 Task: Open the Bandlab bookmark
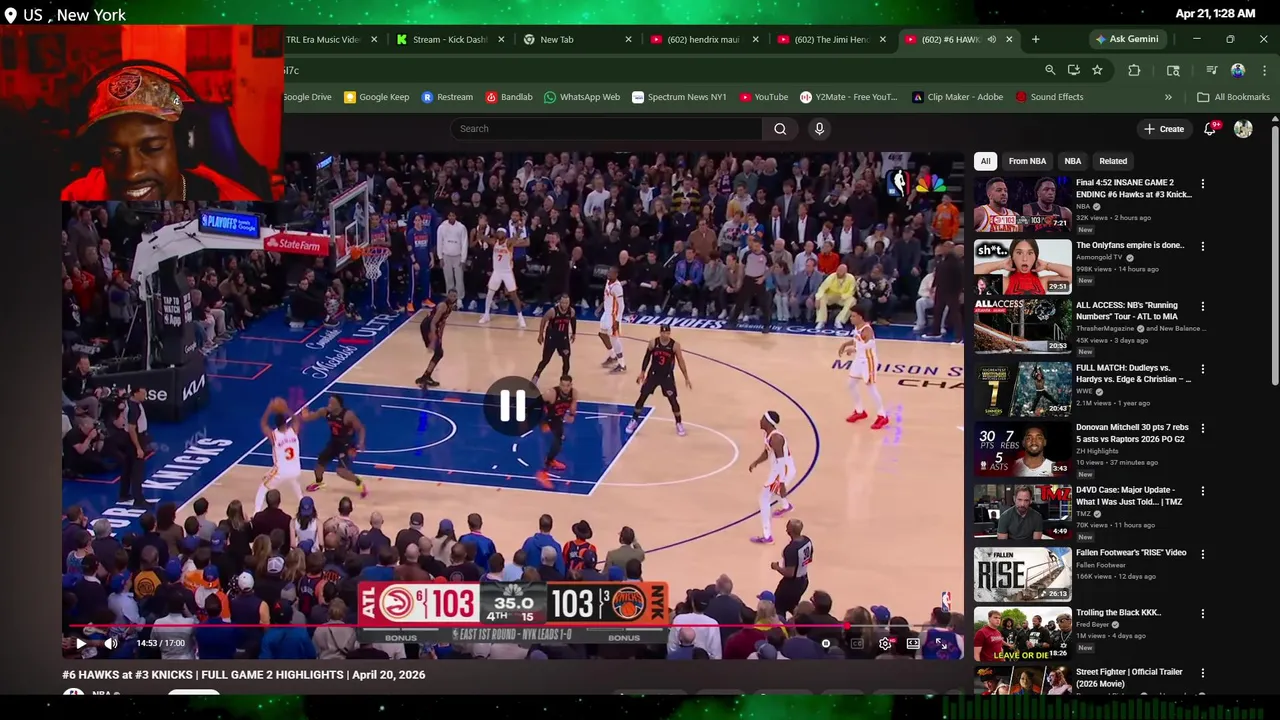tap(509, 97)
